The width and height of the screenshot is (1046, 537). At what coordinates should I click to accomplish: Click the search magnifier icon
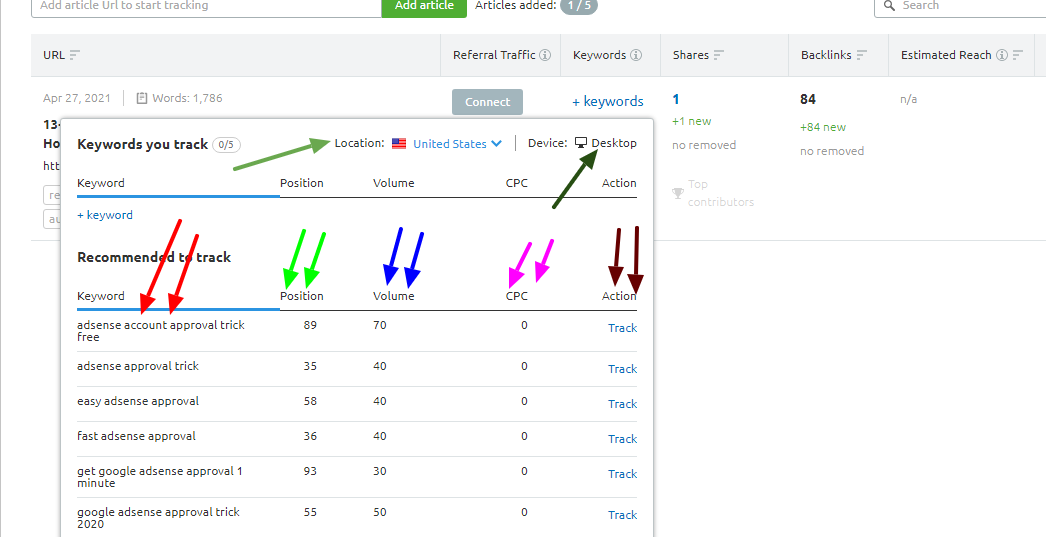pos(889,5)
